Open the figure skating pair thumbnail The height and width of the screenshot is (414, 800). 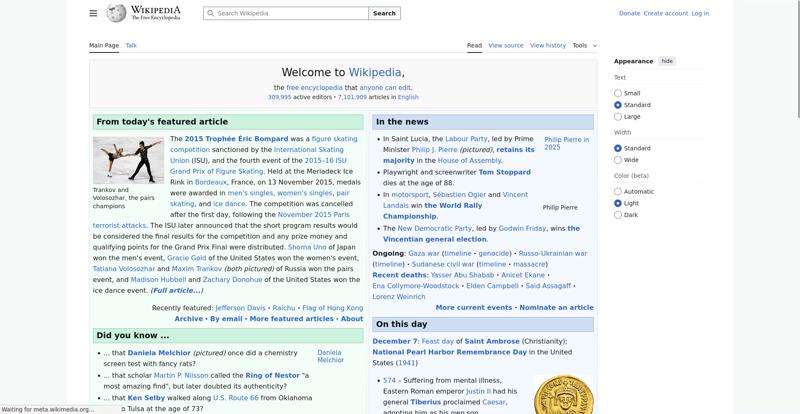point(128,159)
